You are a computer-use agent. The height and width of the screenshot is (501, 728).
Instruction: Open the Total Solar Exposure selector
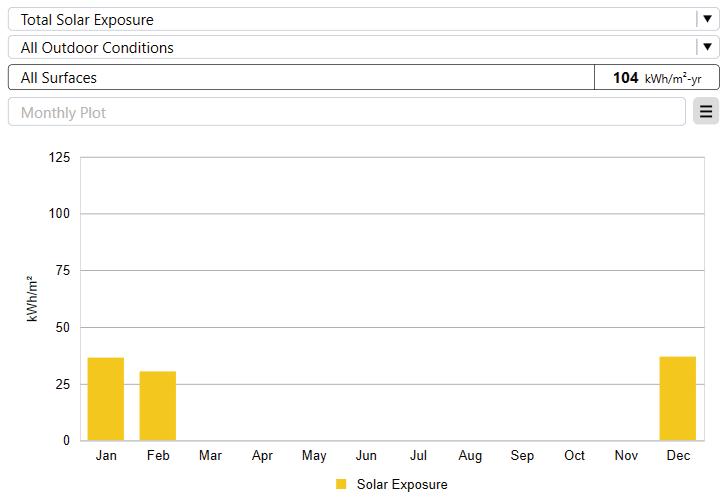pos(350,19)
